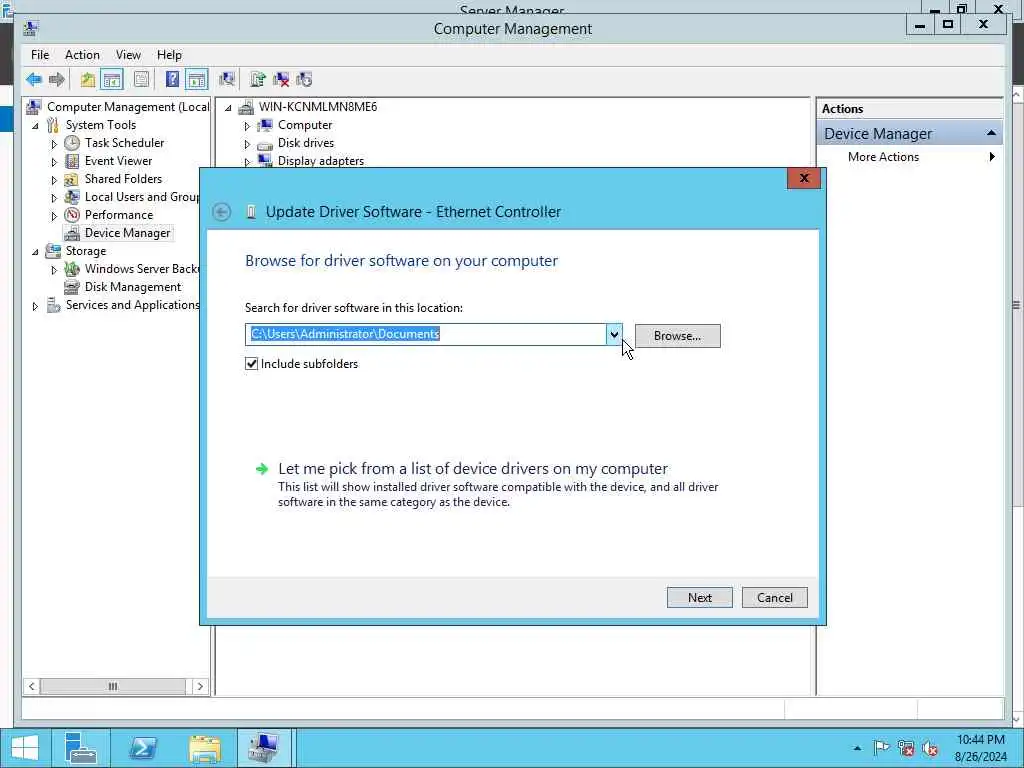Click the Disable device toolbar icon
This screenshot has height=768, width=1024.
tap(304, 80)
